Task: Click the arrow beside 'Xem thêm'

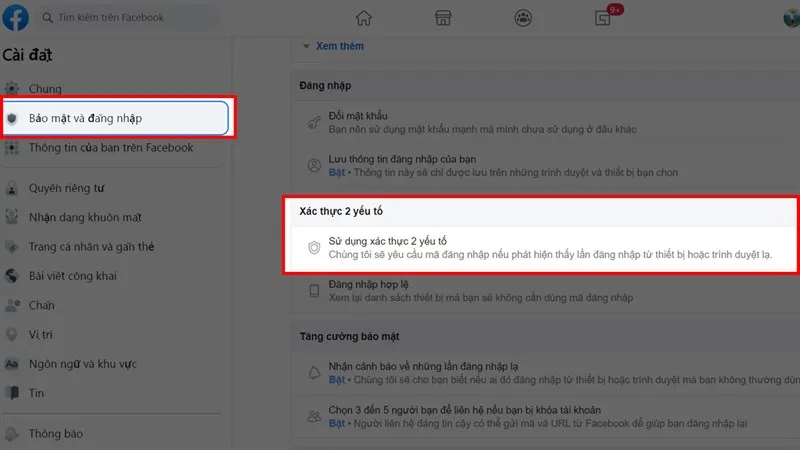Action: pos(306,46)
